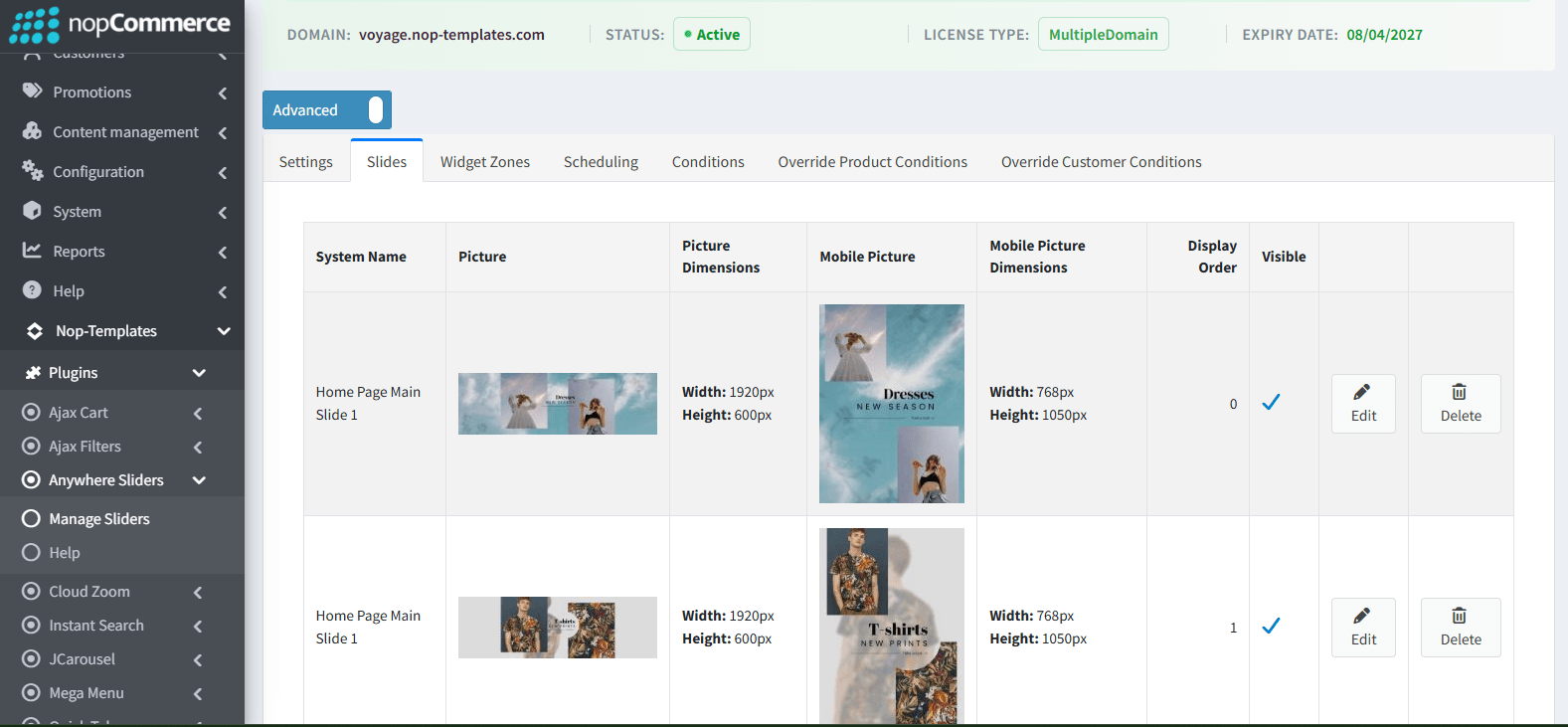Expand the Ajax Filters chevron
This screenshot has width=1568, height=727.
pyautogui.click(x=197, y=447)
